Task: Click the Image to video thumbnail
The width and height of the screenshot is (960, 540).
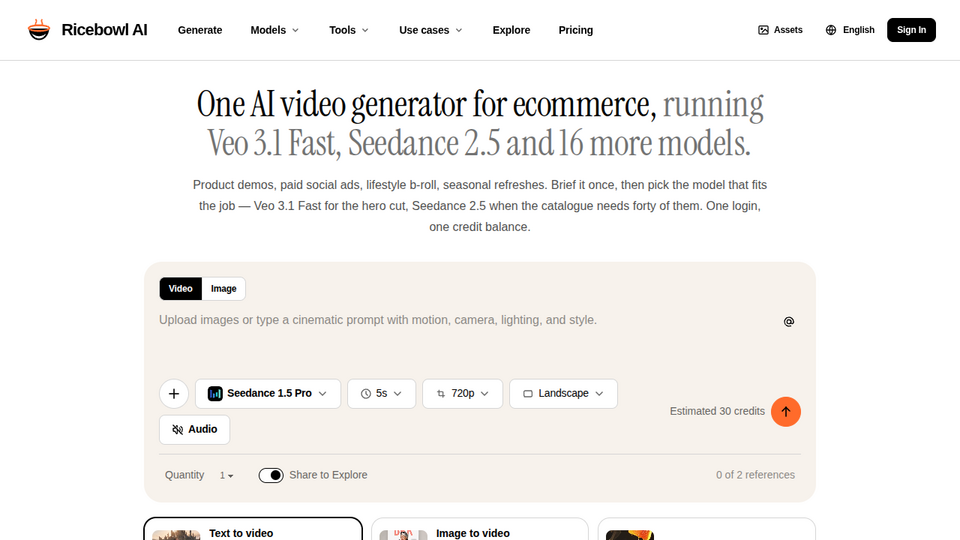Action: click(x=403, y=535)
